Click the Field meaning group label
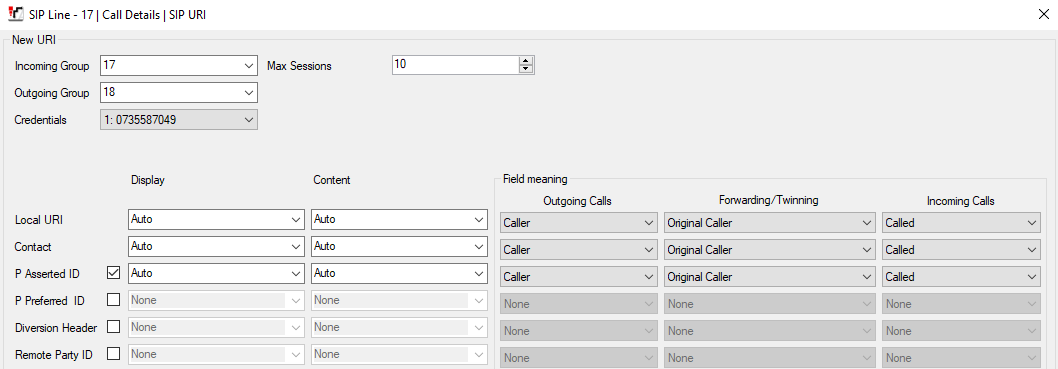Image resolution: width=1058 pixels, height=369 pixels. [535, 179]
